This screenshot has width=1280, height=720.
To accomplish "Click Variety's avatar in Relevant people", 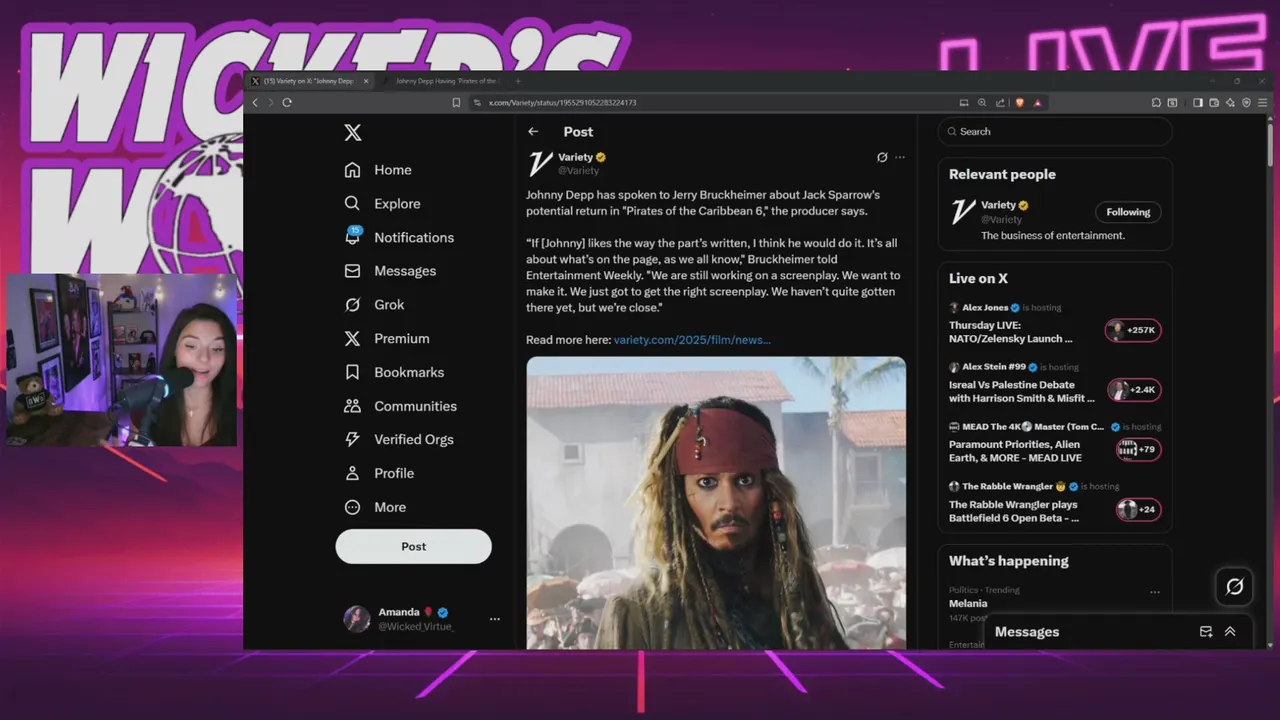I will [x=963, y=211].
